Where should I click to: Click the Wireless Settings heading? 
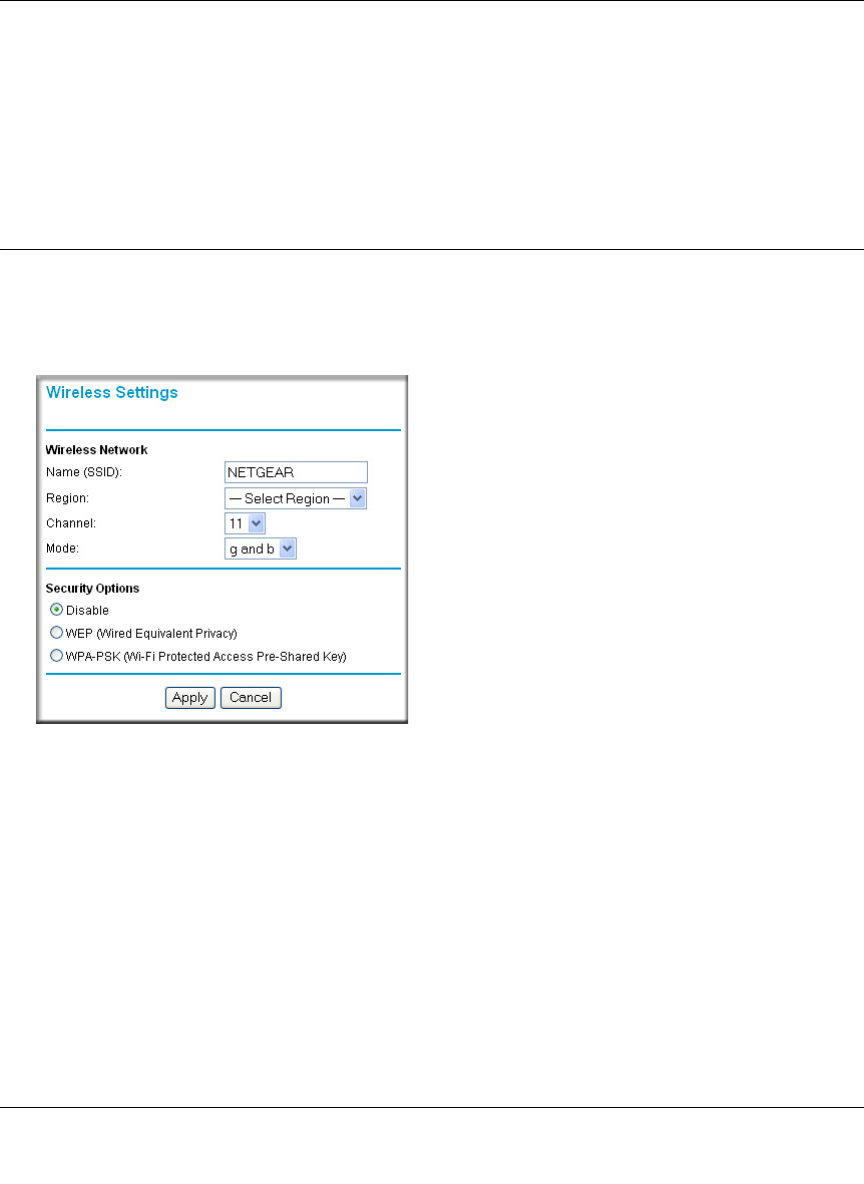(112, 393)
